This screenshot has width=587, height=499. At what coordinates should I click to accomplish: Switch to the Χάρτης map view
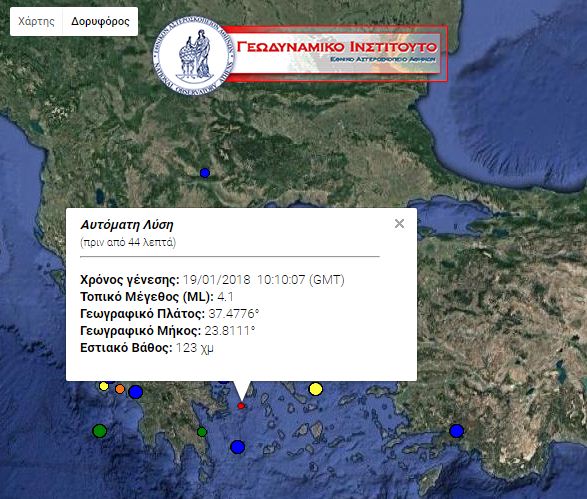pos(36,21)
